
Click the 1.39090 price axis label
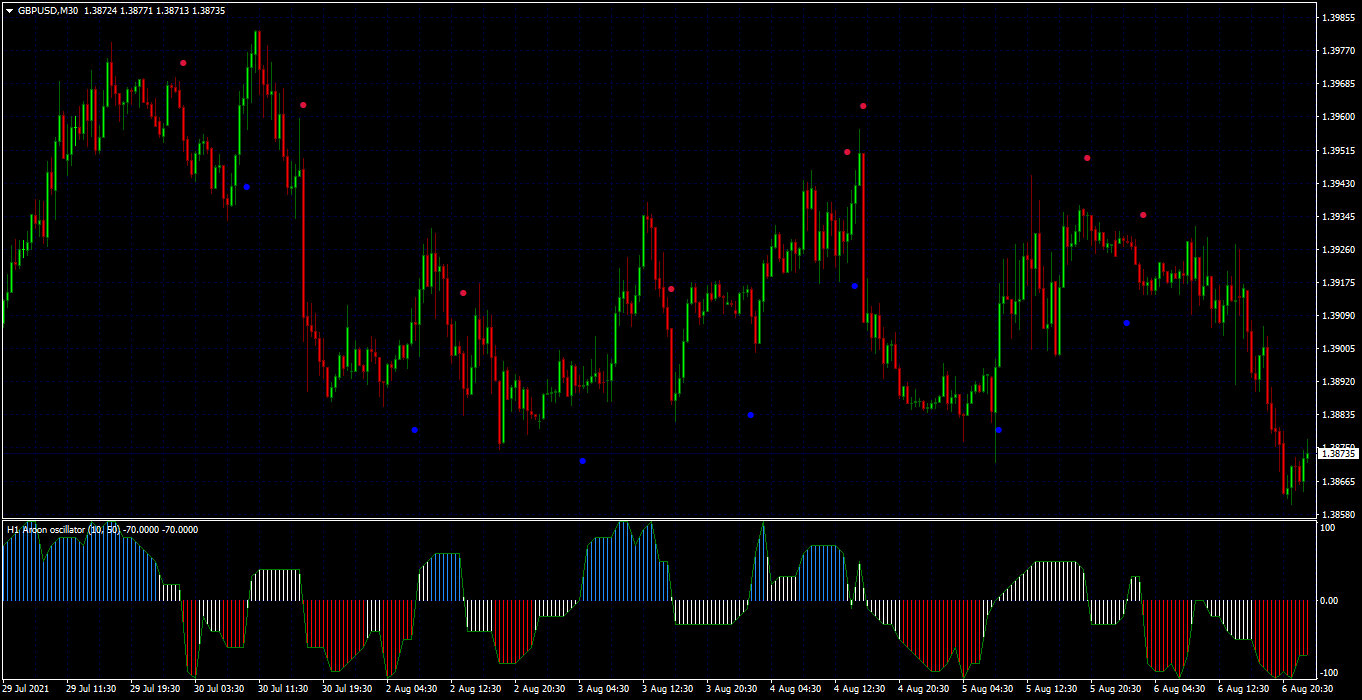coord(1338,316)
